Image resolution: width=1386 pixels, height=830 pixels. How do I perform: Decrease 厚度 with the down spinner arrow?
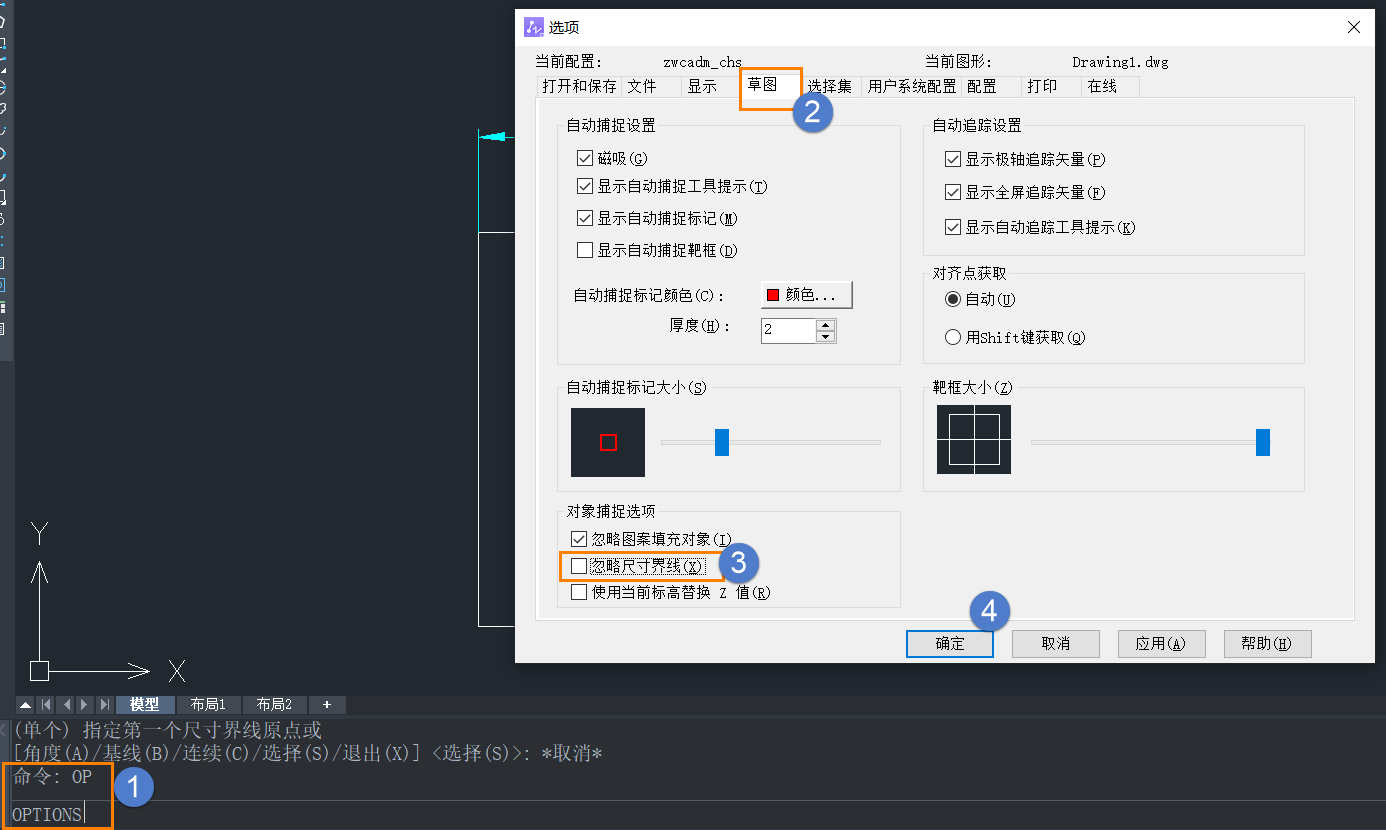click(x=825, y=337)
